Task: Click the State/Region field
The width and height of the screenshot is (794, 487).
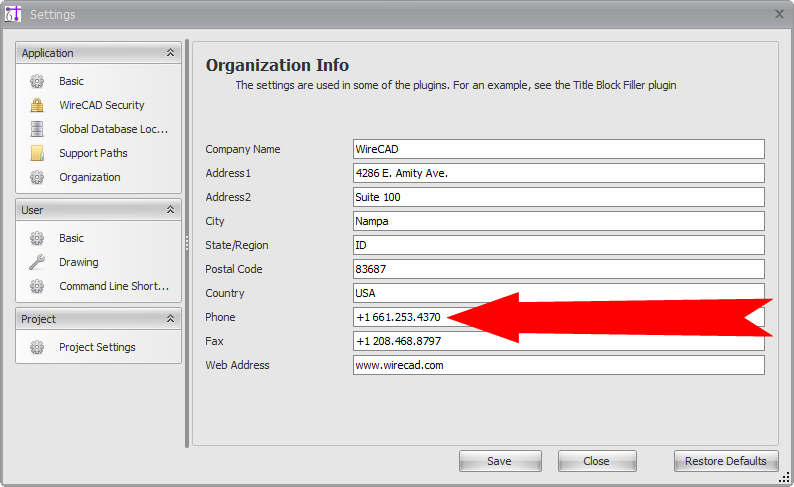Action: (x=559, y=245)
